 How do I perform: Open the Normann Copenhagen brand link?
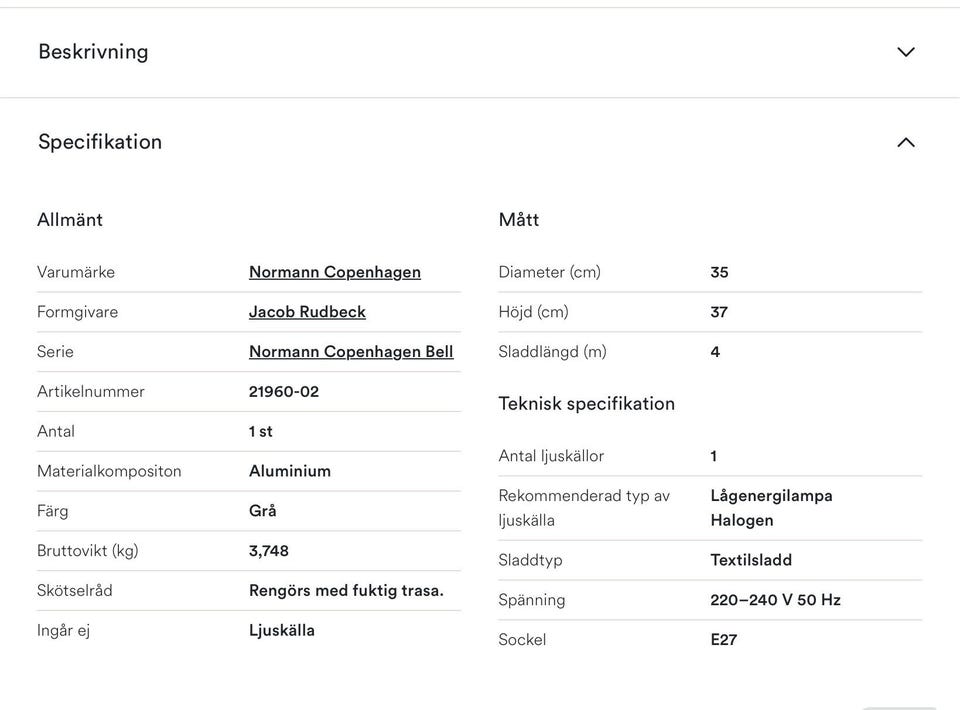point(334,272)
